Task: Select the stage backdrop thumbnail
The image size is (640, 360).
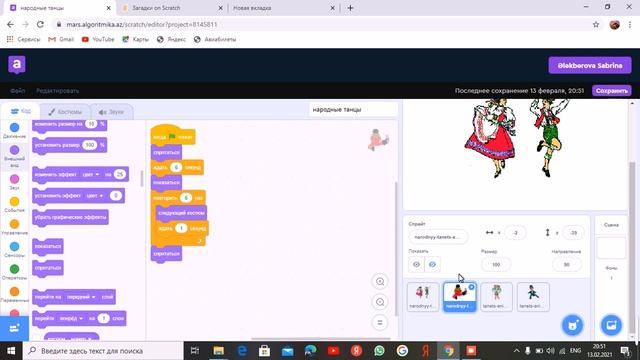Action: tap(611, 248)
